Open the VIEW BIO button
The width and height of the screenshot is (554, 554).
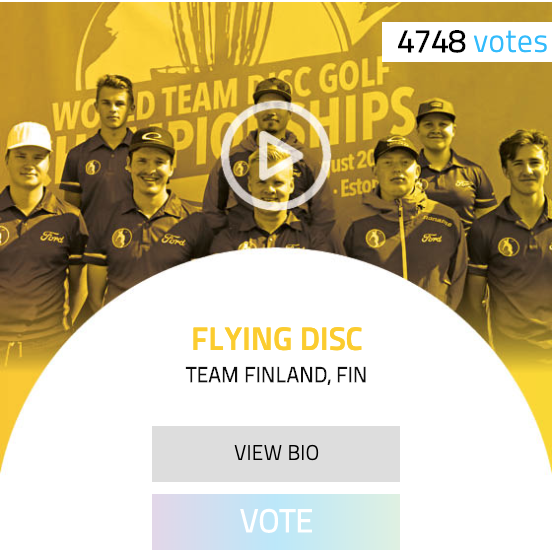point(276,454)
